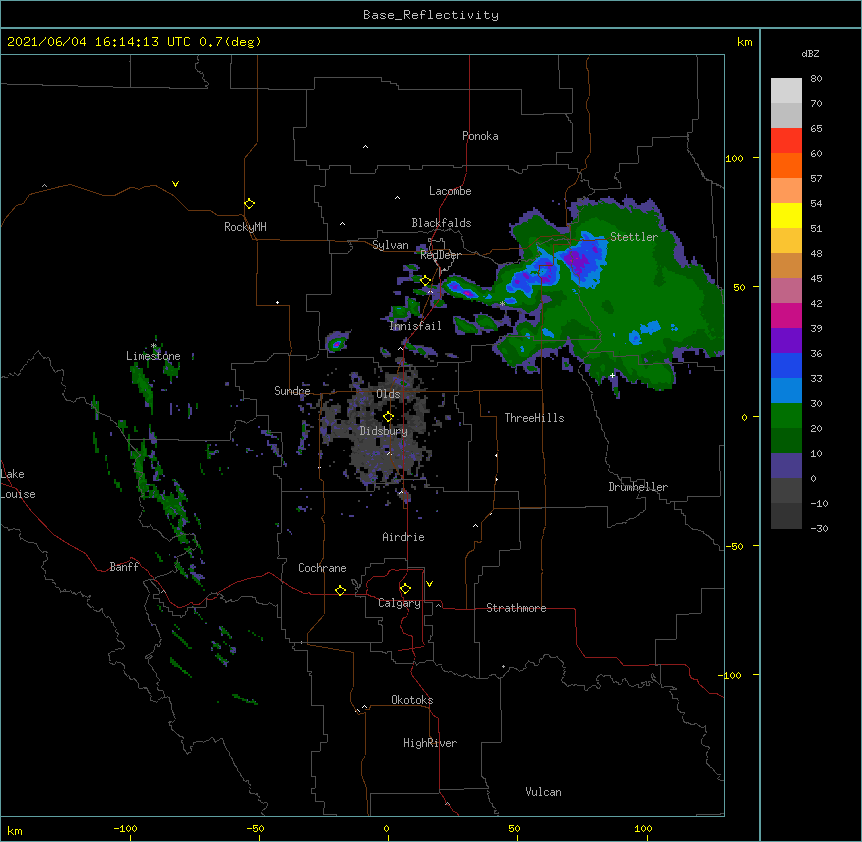Viewport: 862px width, 842px height.
Task: Pick the red 60-65 dBZ legend swatch
Action: pyautogui.click(x=786, y=141)
